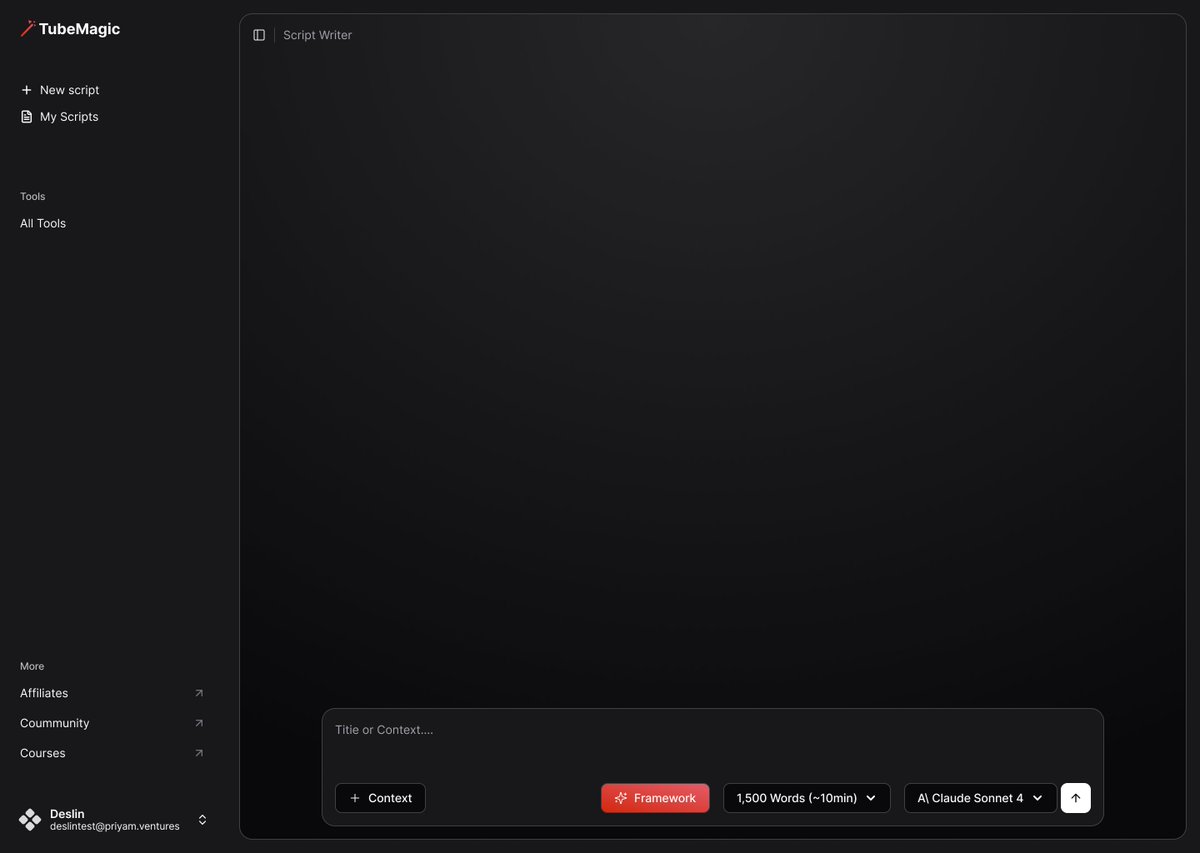Click the external arrow icon next to Affiliates
This screenshot has width=1200, height=853.
tap(199, 693)
